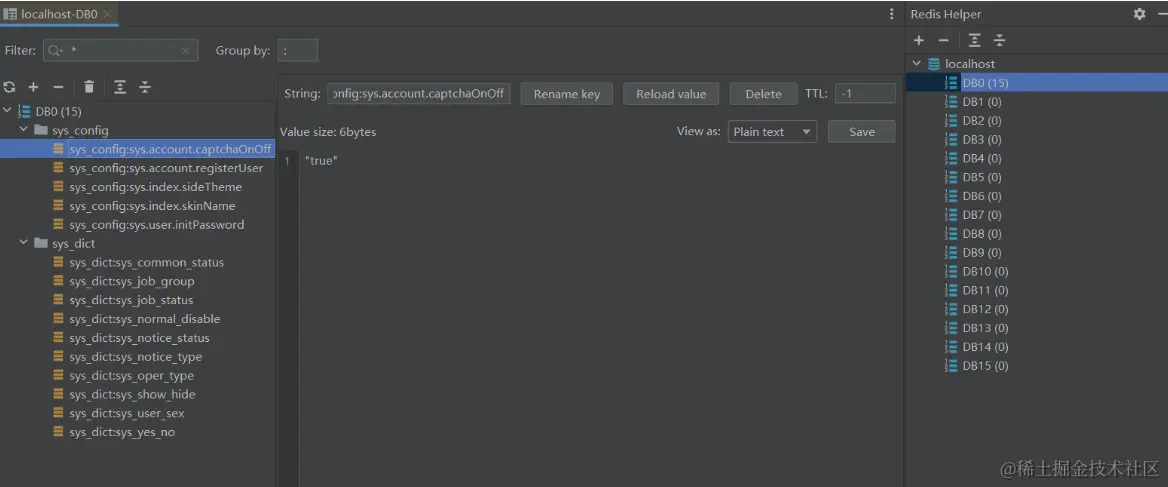Screen dimensions: 1168x487
Task: Remove key using minus icon in key toolbar
Action: tap(58, 87)
